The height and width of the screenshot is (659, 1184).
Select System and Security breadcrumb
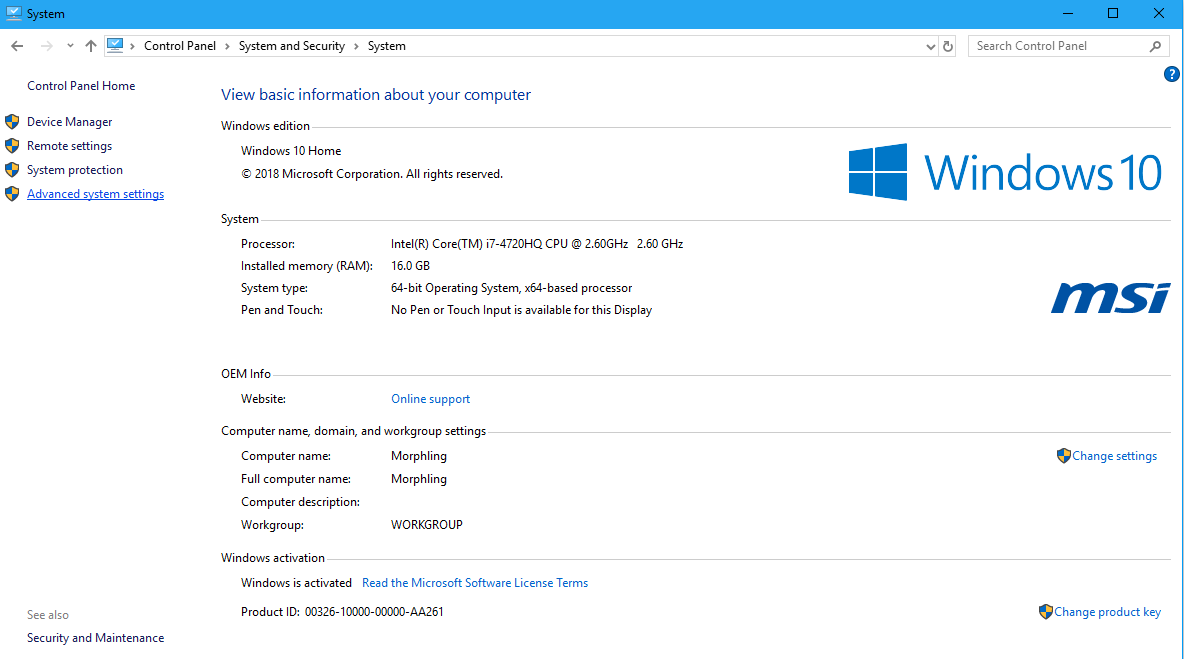291,46
